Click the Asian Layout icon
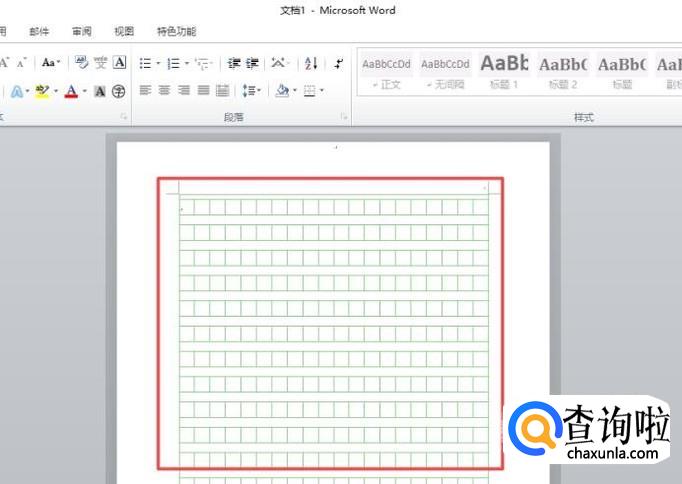 (x=279, y=63)
